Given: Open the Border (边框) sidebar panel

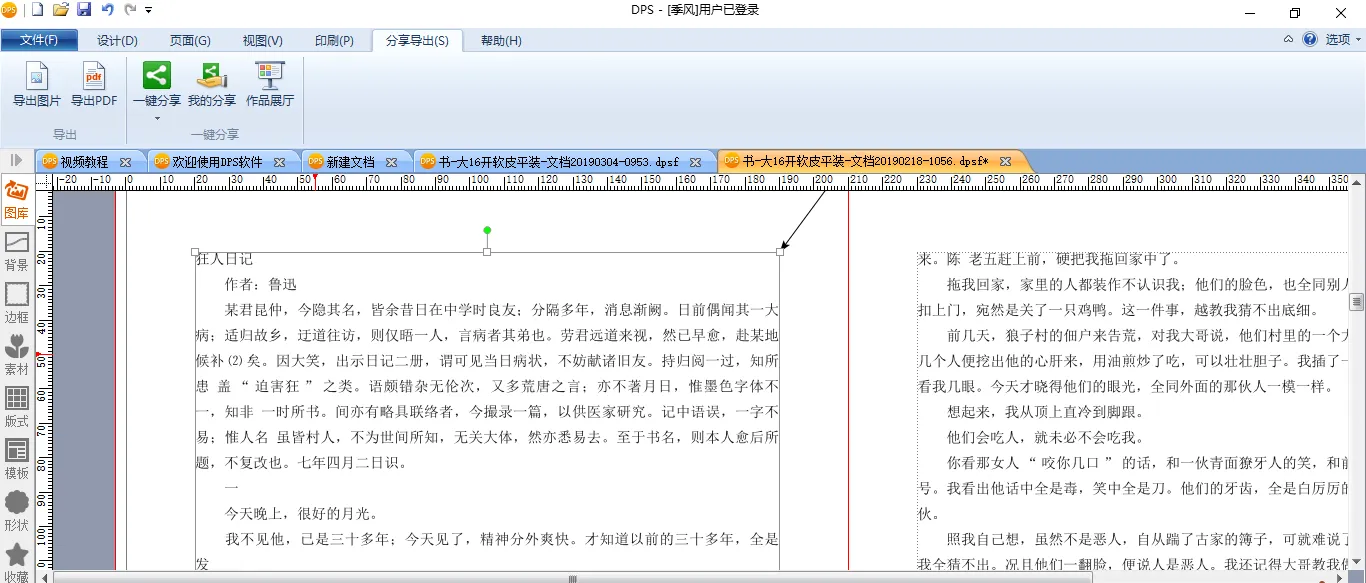Looking at the screenshot, I should (17, 302).
